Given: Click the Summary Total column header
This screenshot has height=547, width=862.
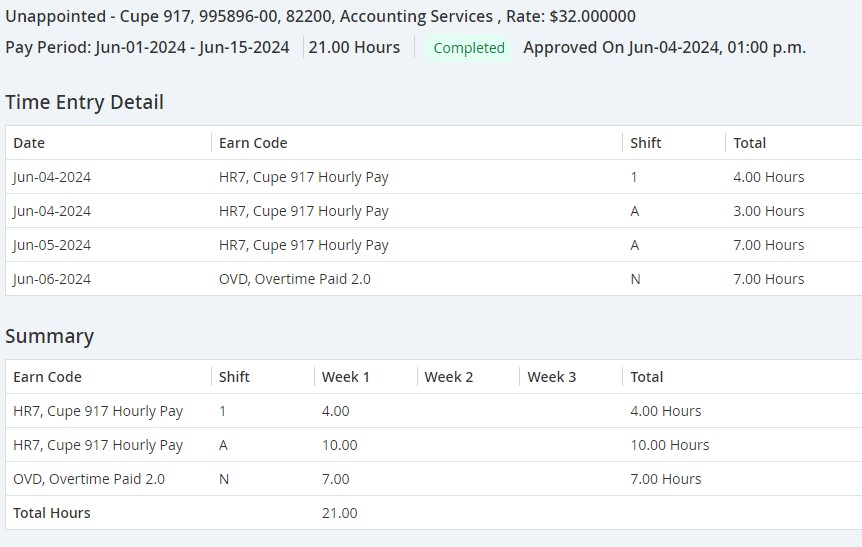Looking at the screenshot, I should pos(646,377).
